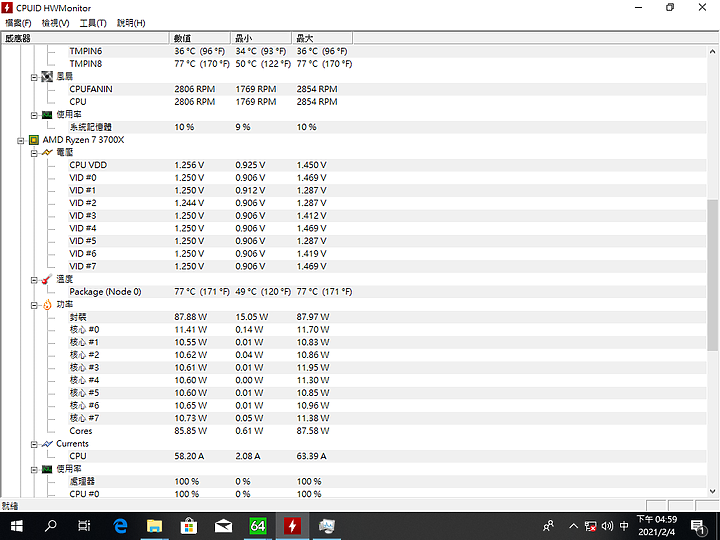Open the 說明(H) menu
The width and height of the screenshot is (720, 540).
pos(131,23)
